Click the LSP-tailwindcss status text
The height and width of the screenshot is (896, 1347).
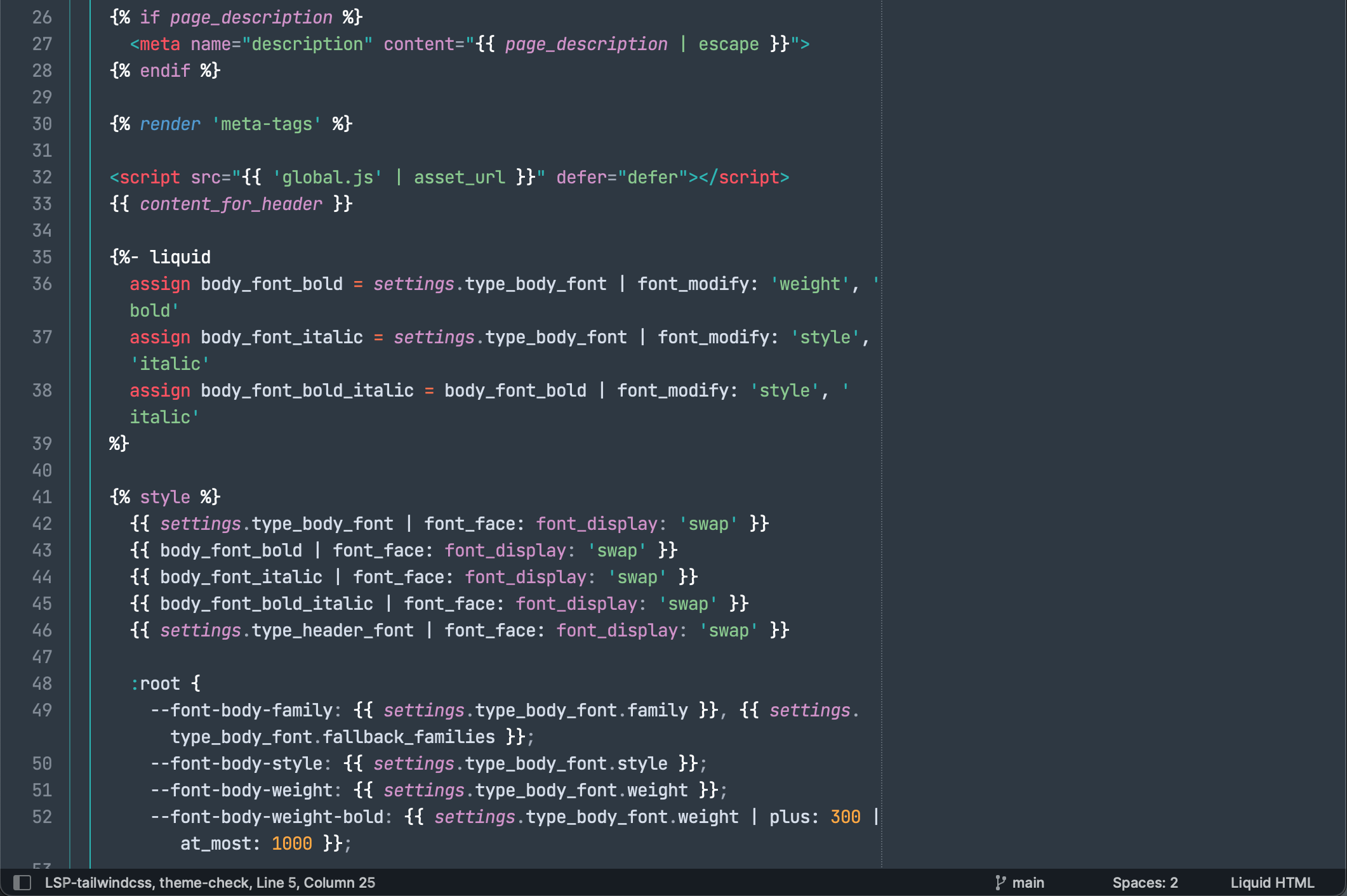[x=98, y=883]
